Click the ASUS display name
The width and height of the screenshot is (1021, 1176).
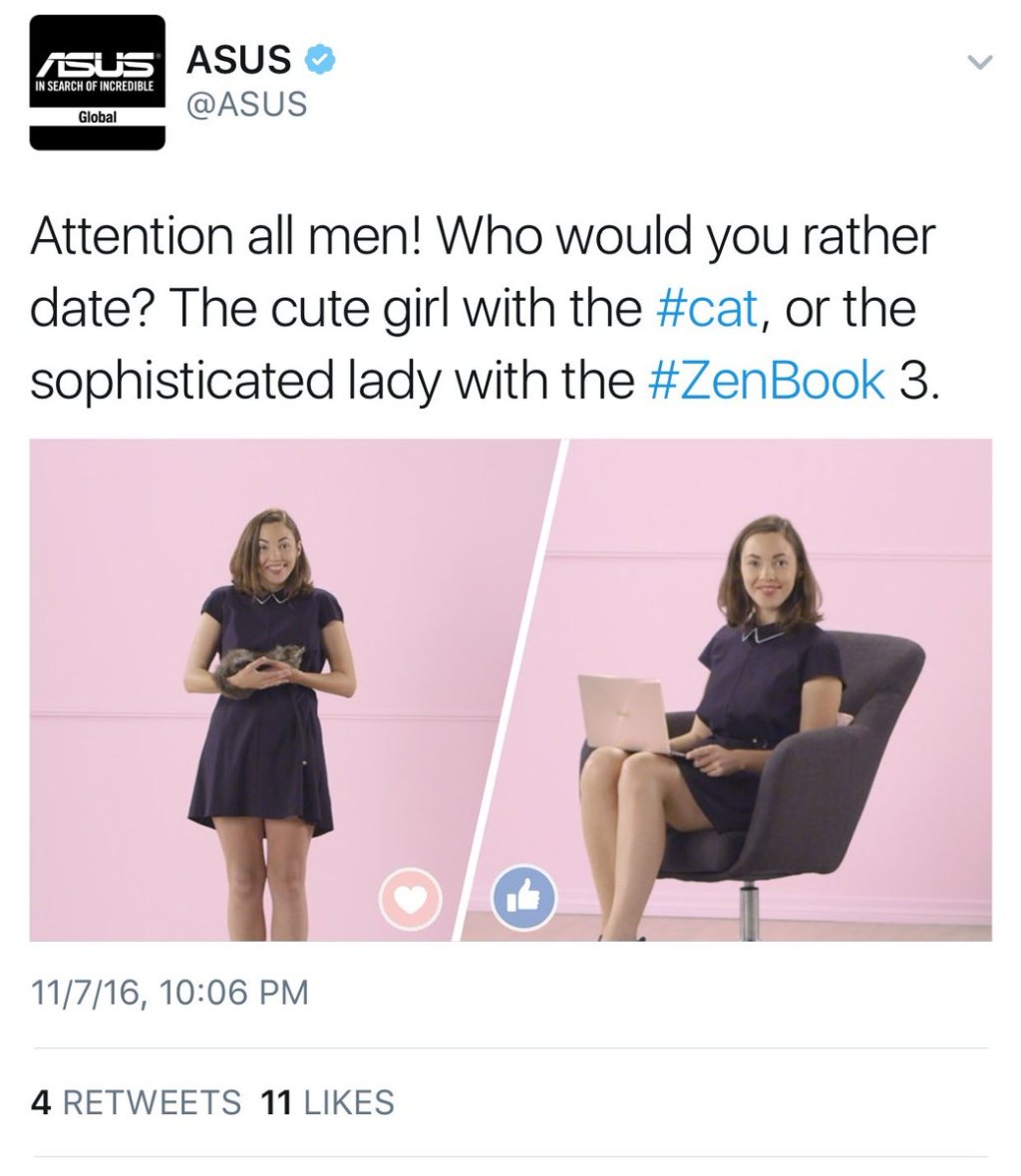pos(239,61)
